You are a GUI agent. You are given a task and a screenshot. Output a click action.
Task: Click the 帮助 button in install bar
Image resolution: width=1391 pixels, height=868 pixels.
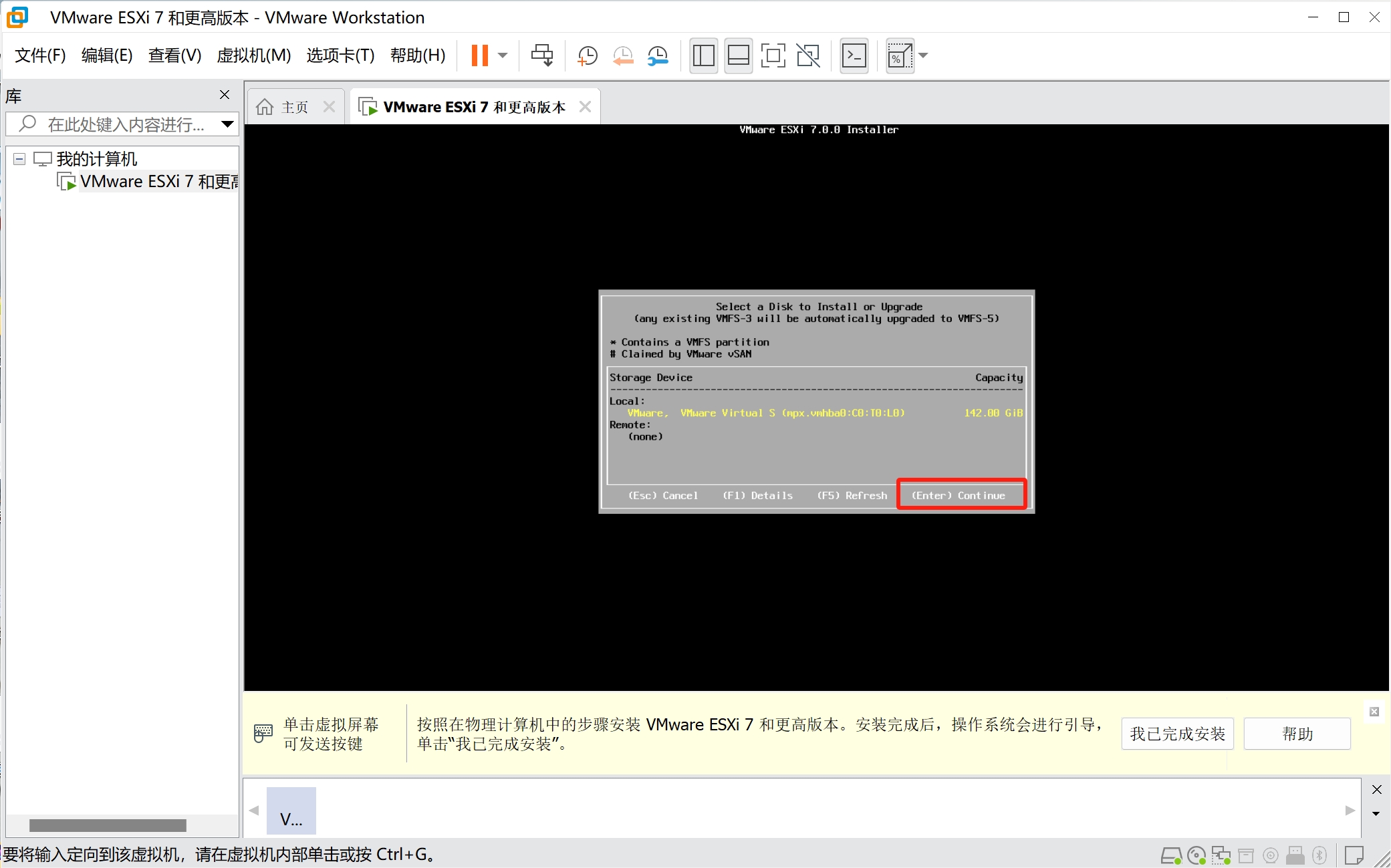[x=1297, y=734]
